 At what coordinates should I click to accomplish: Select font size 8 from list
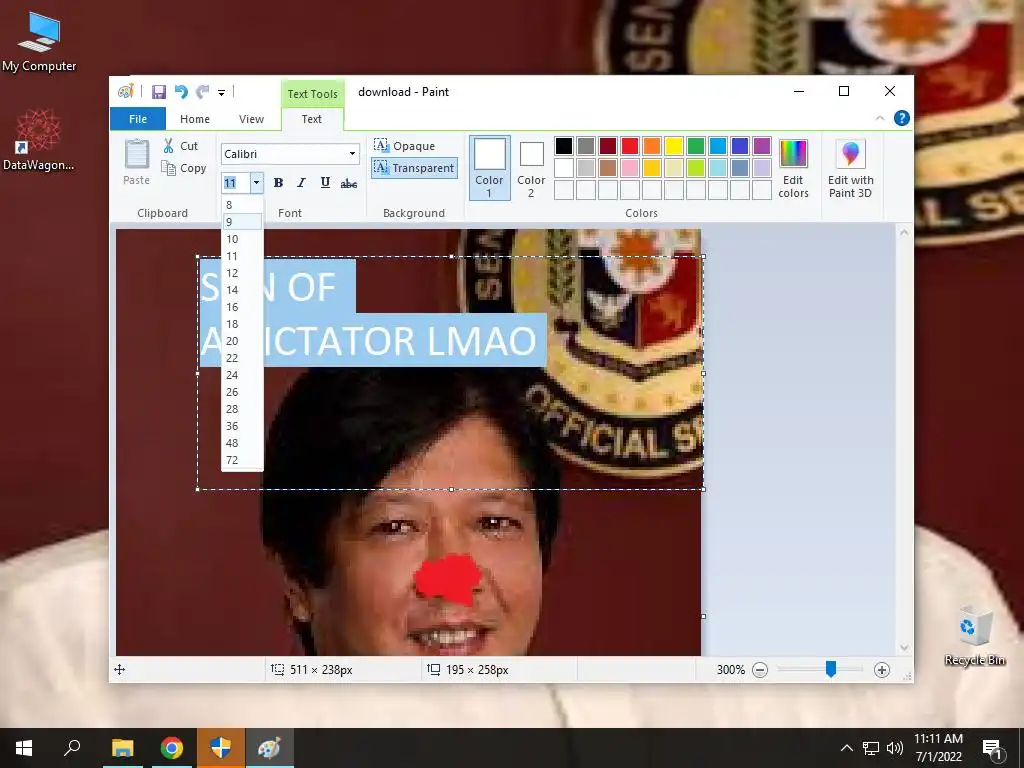coord(242,205)
